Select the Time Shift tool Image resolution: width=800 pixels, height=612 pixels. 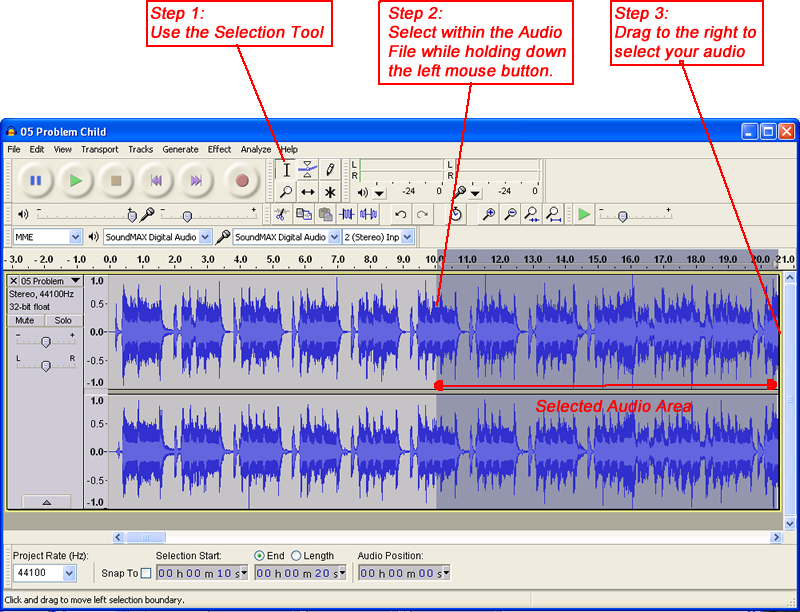(308, 192)
